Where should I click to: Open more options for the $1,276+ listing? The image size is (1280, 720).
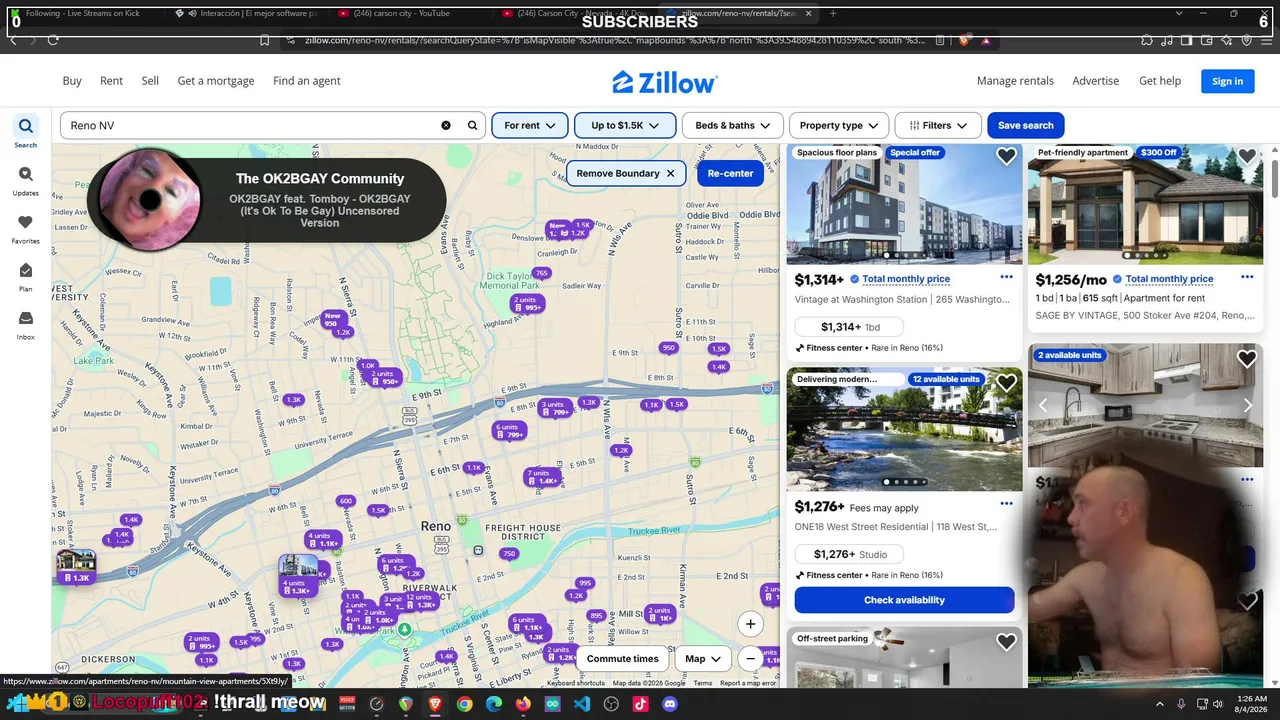click(1006, 503)
